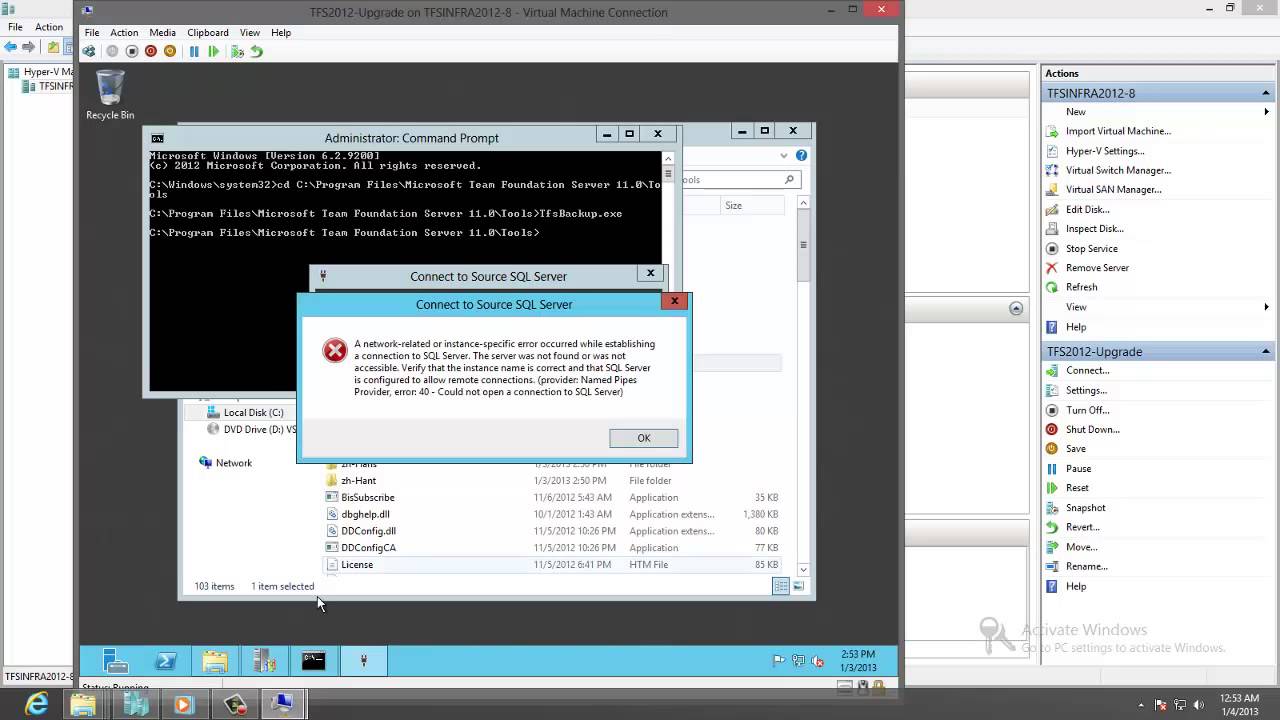This screenshot has width=1280, height=720.
Task: Click Command Prompt icon in VM taskbar
Action: pos(314,660)
